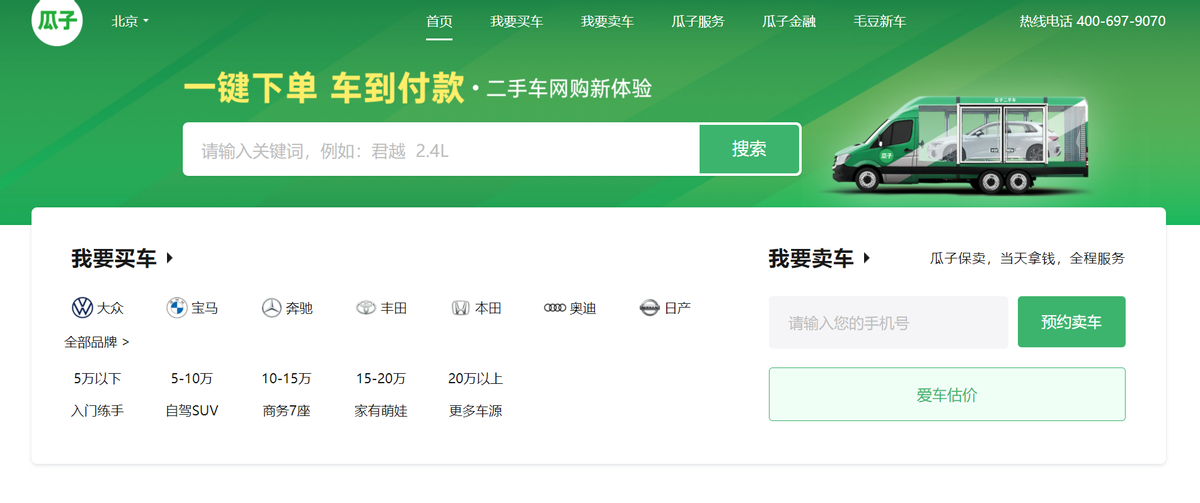Select the Volkswagen brand logo
Image resolution: width=1200 pixels, height=503 pixels.
pyautogui.click(x=81, y=308)
